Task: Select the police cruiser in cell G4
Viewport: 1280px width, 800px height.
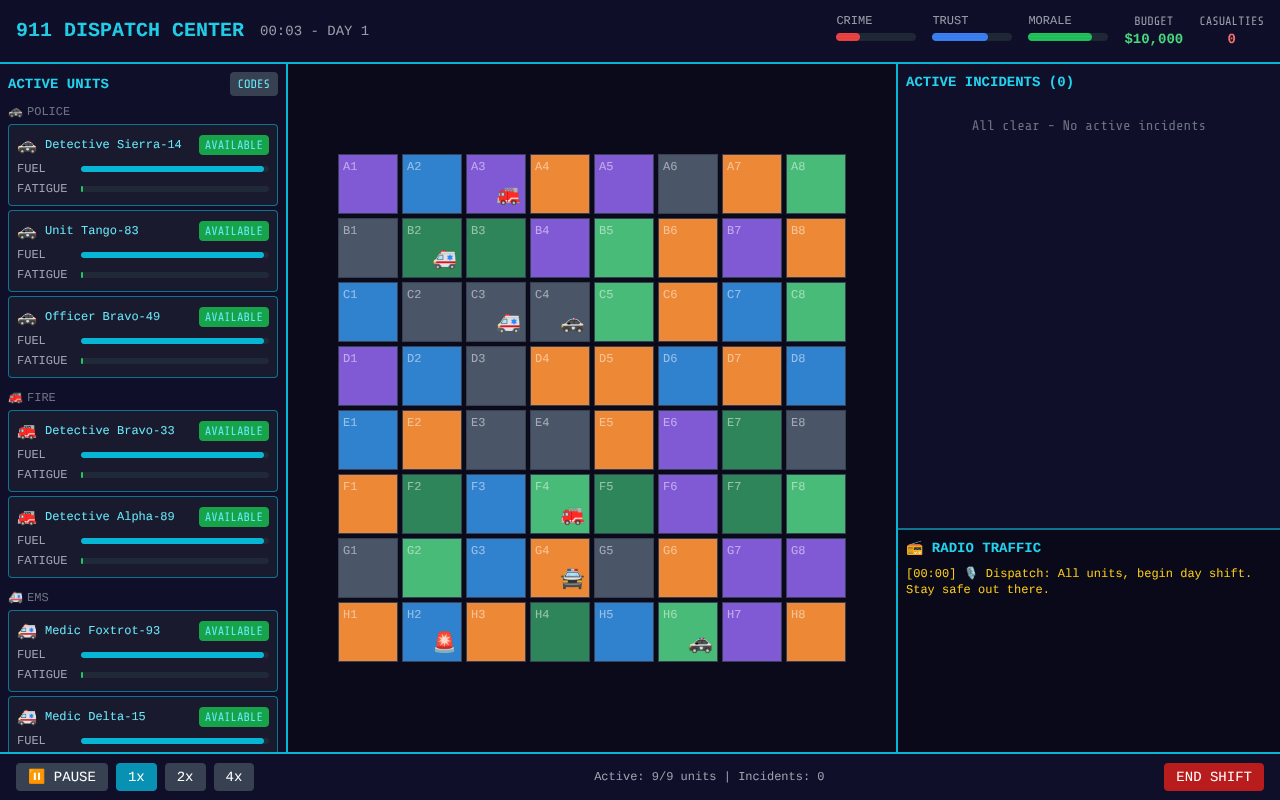Action: 572,579
